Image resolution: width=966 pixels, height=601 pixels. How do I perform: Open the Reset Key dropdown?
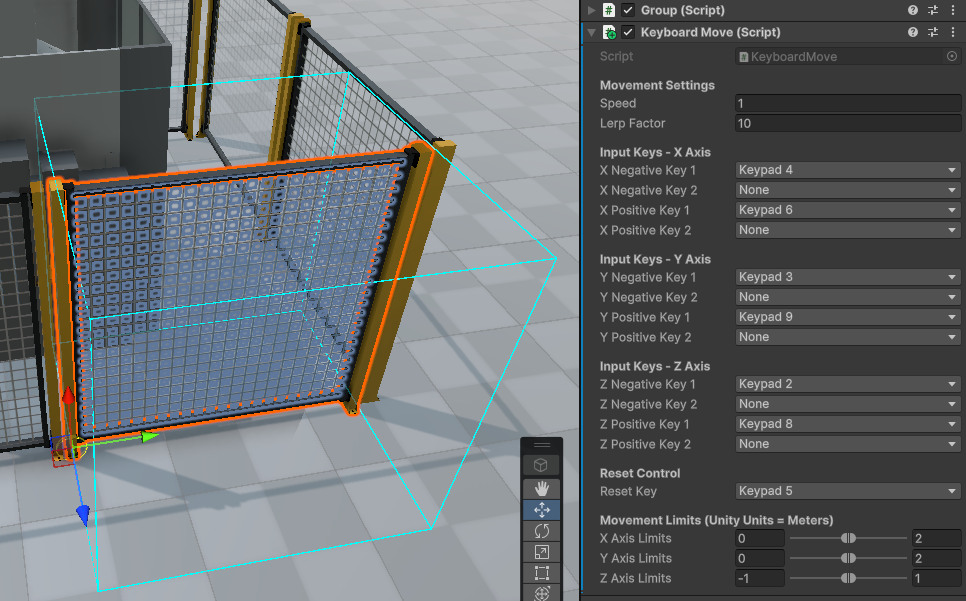[x=847, y=491]
